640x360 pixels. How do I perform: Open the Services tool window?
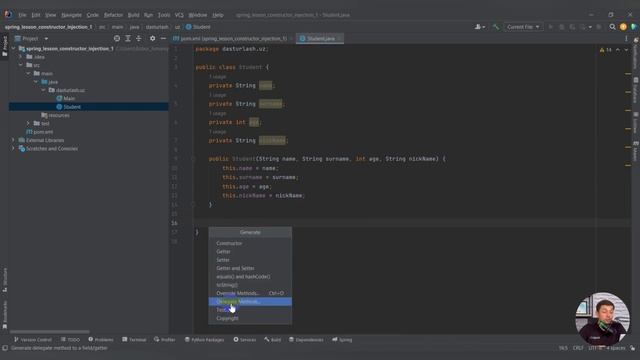[x=244, y=340]
